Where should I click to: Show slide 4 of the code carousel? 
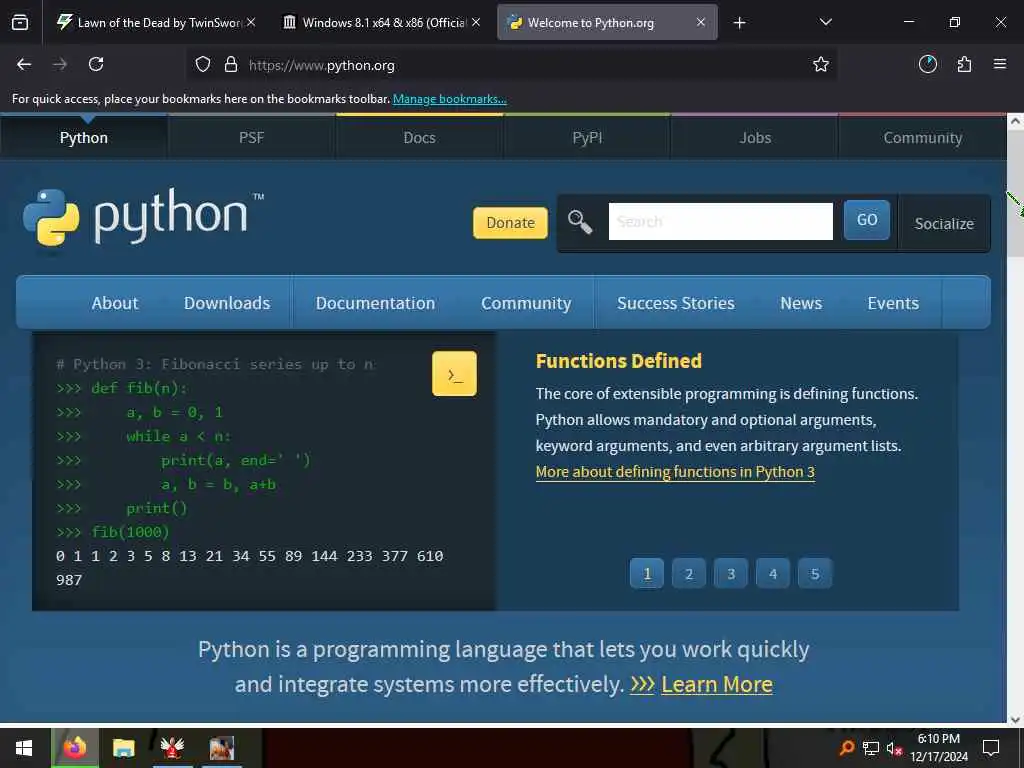(x=773, y=573)
